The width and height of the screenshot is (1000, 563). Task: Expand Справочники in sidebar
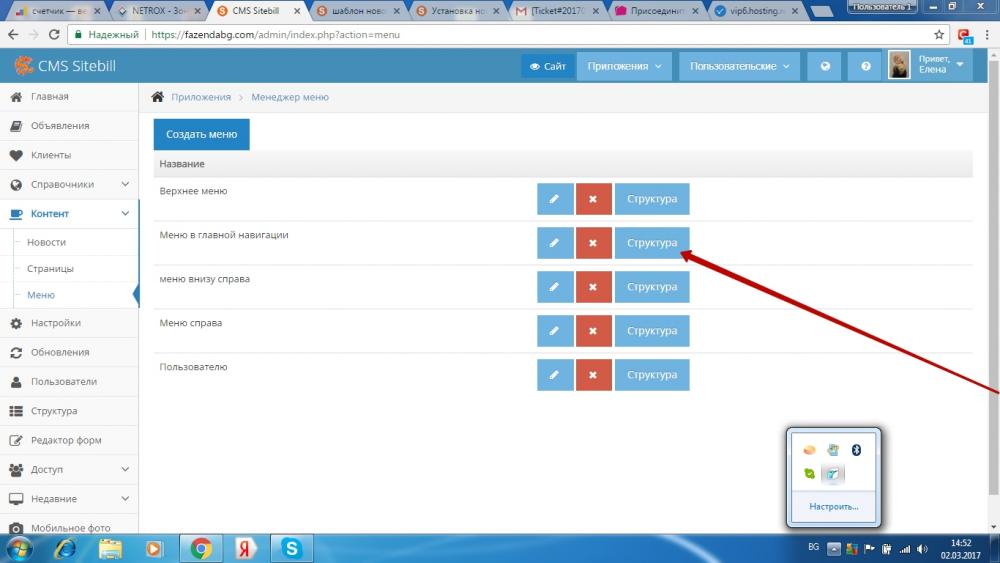click(69, 185)
